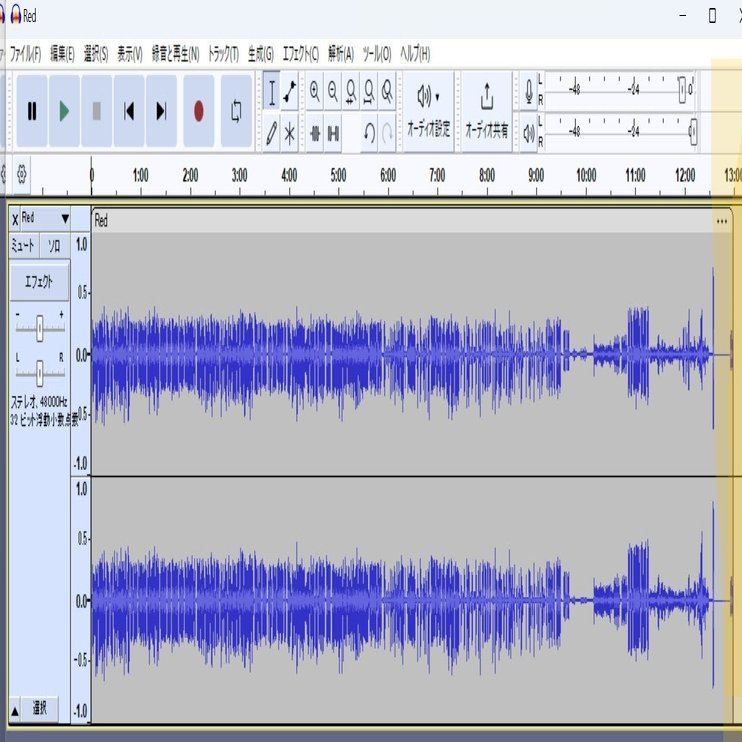Open the エフェクト panel for Red track

tap(39, 282)
